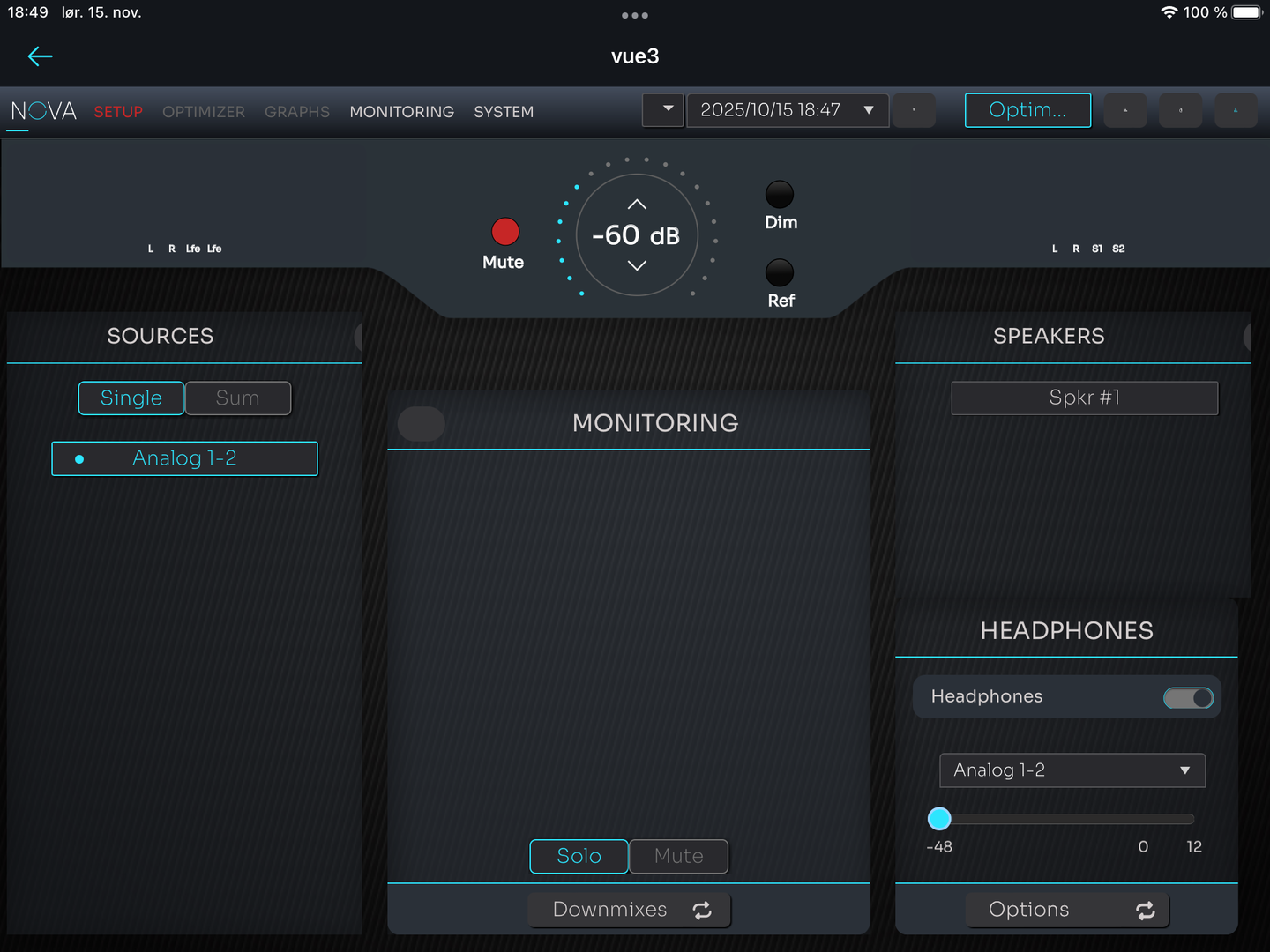Turn off the Headphones switch
Viewport: 1270px width, 952px height.
(x=1189, y=698)
